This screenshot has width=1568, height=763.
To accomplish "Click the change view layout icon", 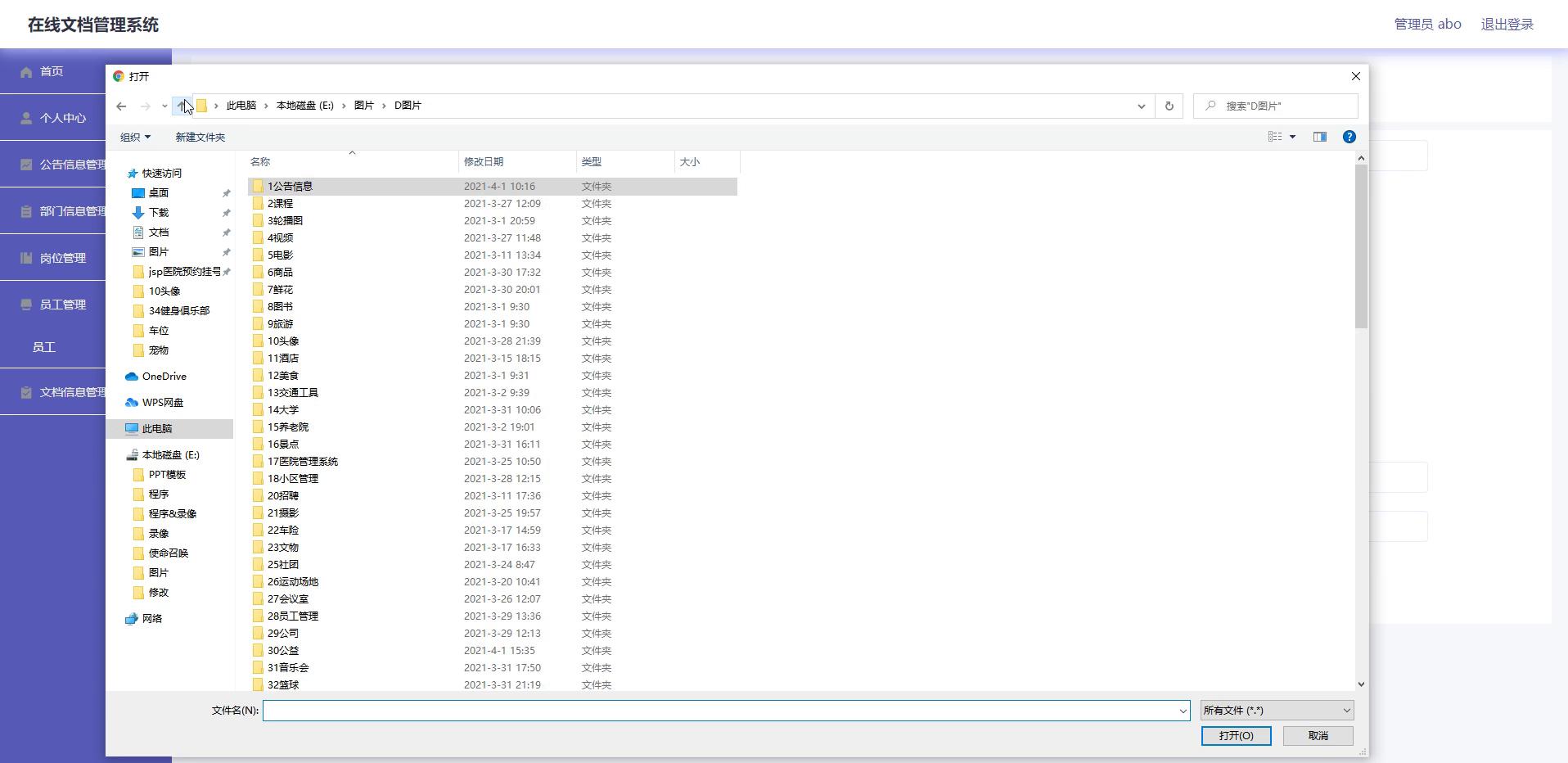I will [1275, 137].
